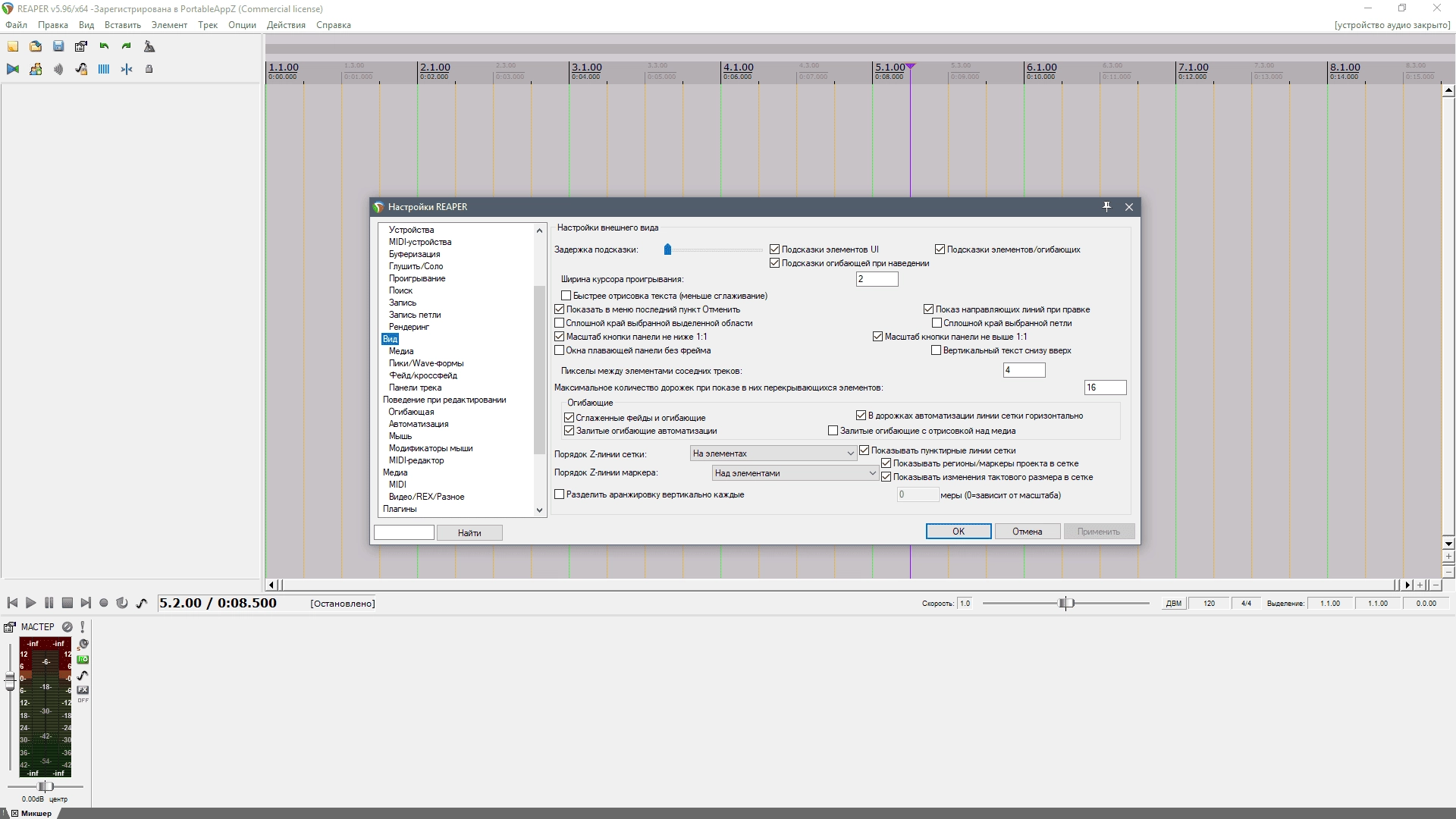1456x819 pixels.
Task: Click the green Redo arrow icon
Action: point(127,46)
